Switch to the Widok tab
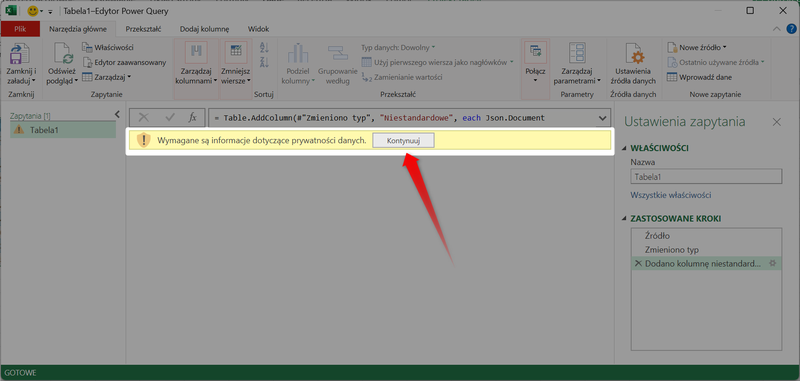The height and width of the screenshot is (381, 800). click(x=258, y=29)
